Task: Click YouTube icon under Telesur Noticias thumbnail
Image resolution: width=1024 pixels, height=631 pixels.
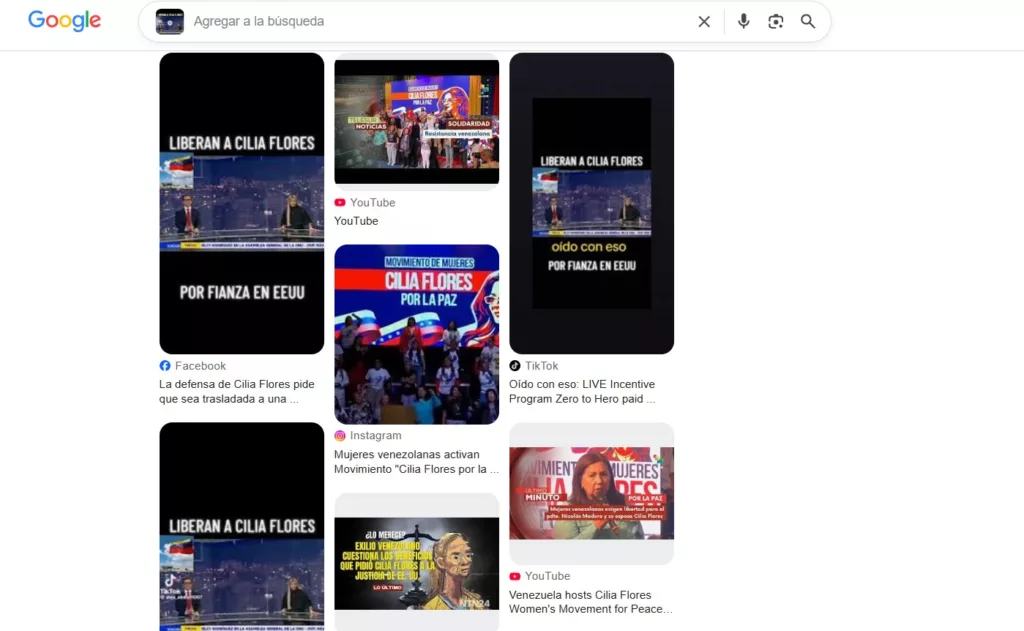Action: pos(340,202)
